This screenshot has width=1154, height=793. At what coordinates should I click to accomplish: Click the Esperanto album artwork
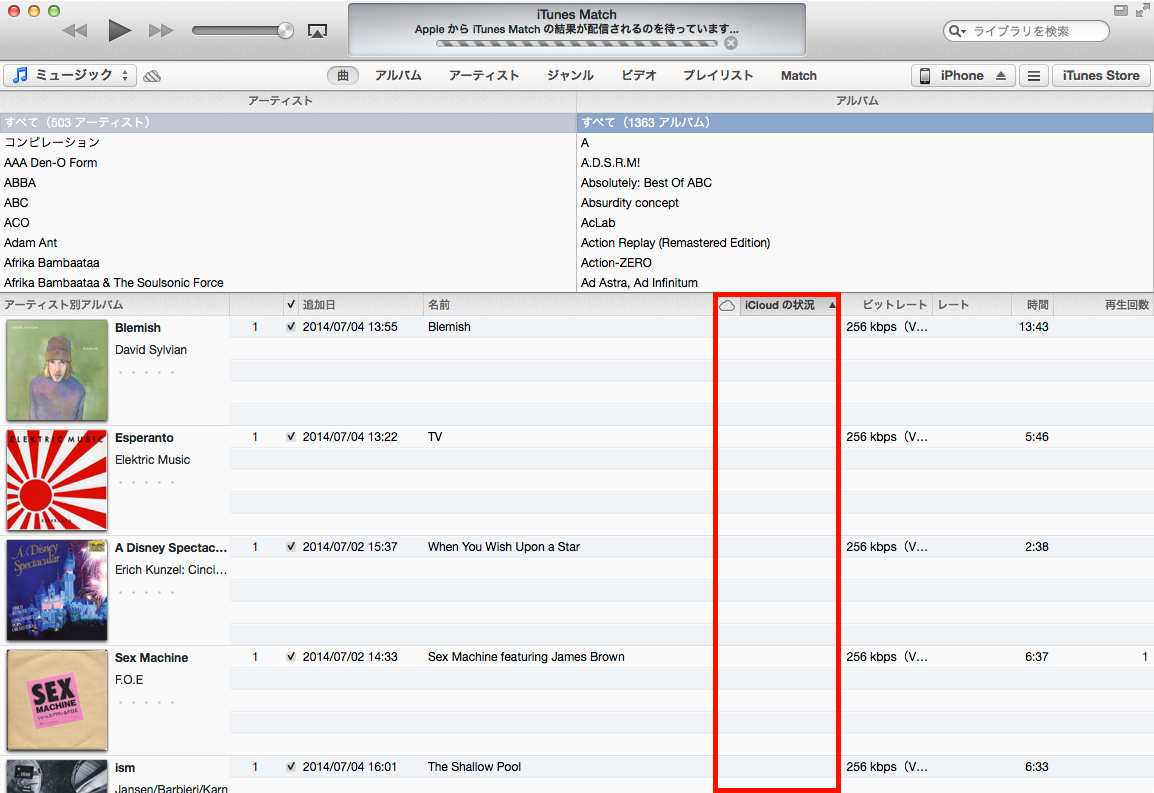tap(57, 480)
